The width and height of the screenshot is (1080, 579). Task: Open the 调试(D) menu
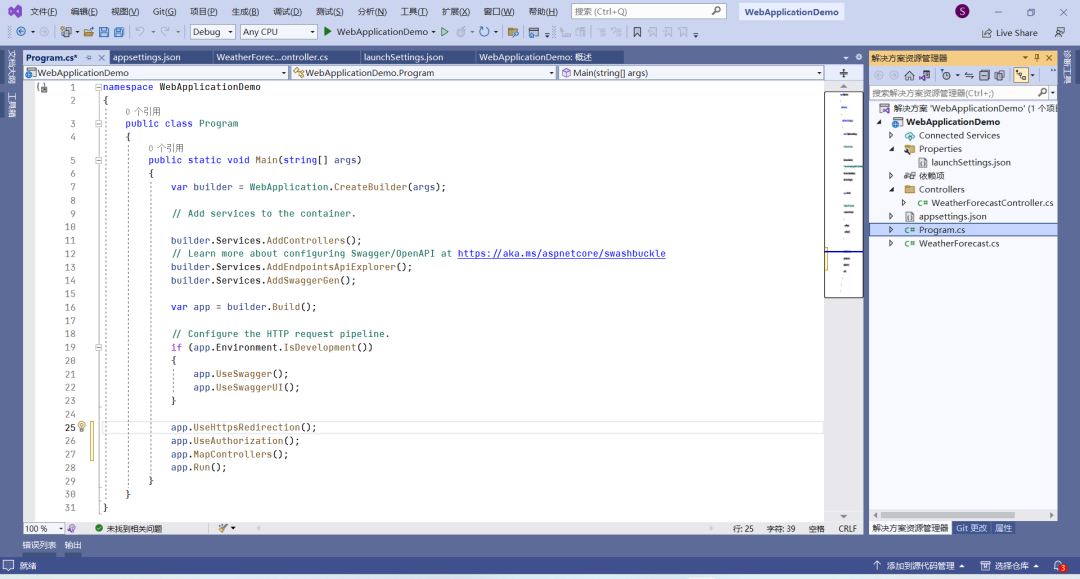[x=287, y=12]
